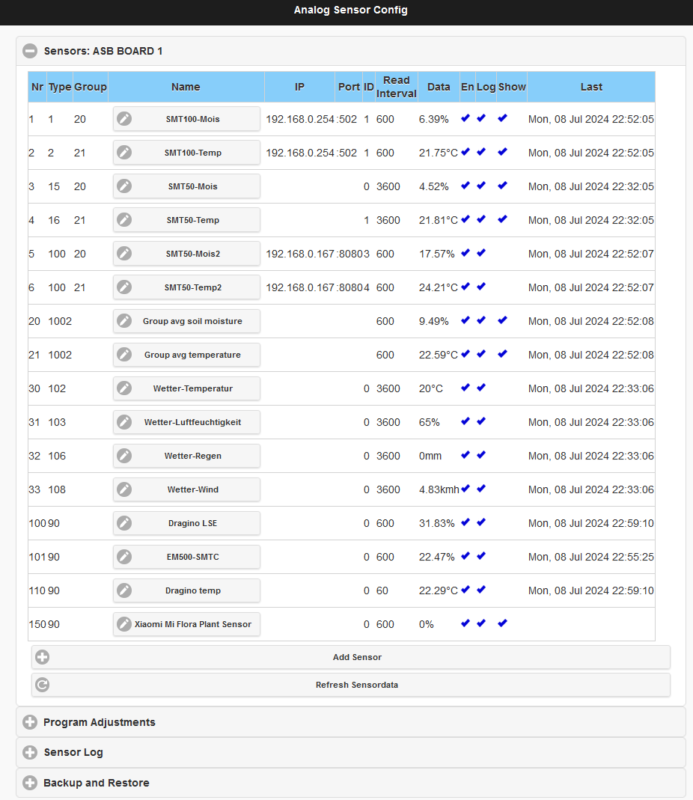
Task: Click the Last column header
Action: click(591, 87)
